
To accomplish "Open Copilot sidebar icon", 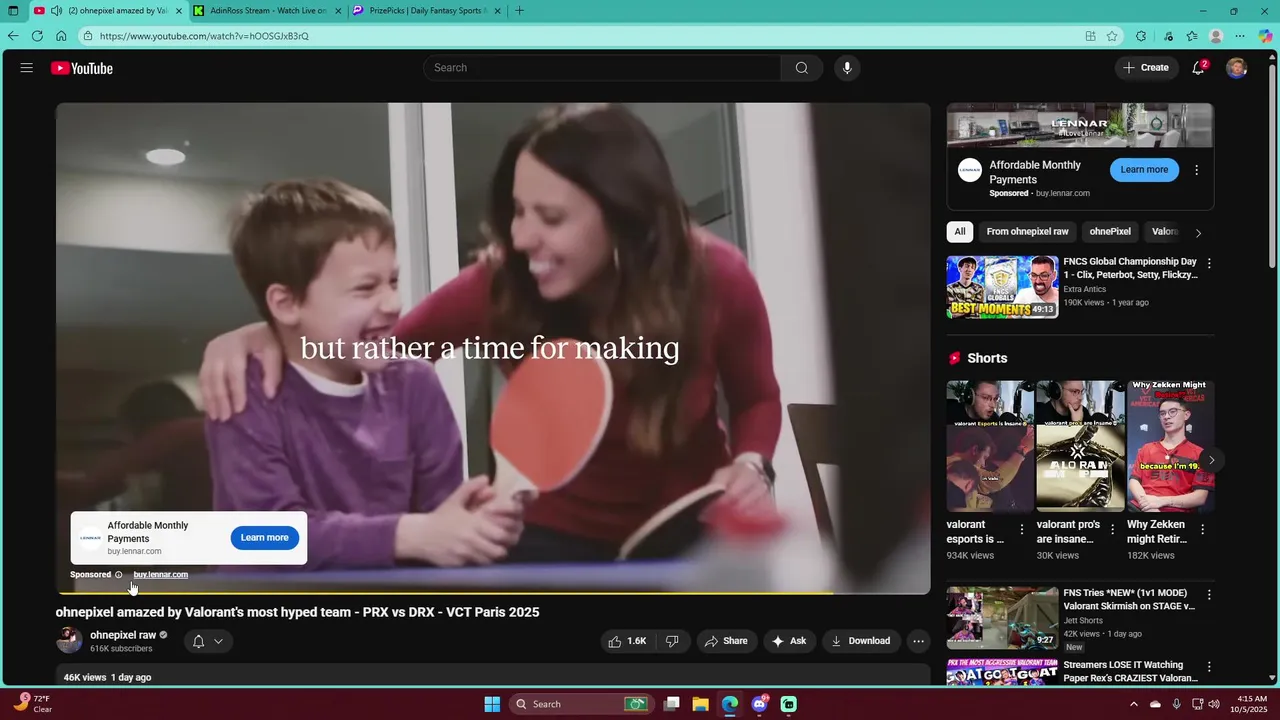I will point(1265,36).
